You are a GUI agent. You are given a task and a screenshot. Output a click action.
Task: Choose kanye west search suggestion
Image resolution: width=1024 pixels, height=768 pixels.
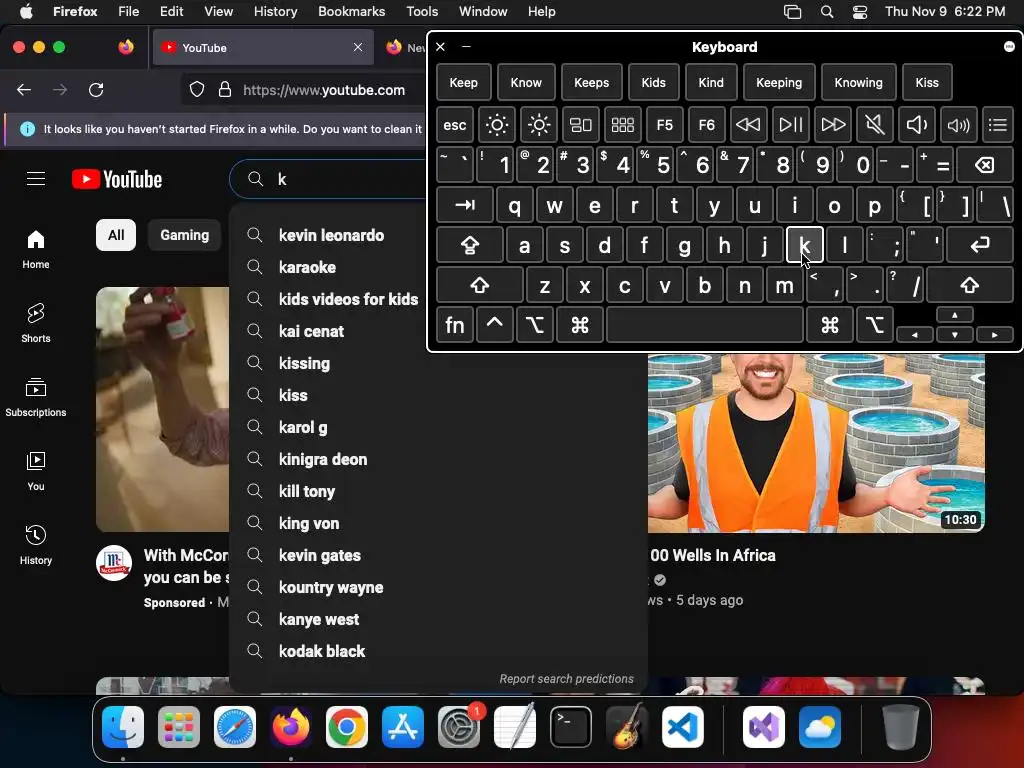coord(438,619)
